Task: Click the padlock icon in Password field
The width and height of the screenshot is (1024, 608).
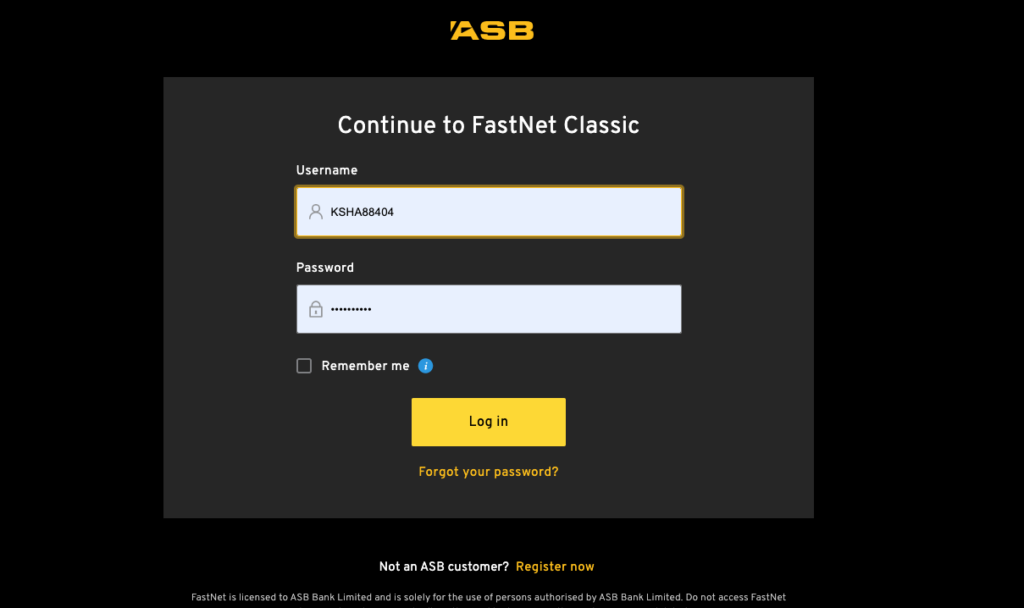Action: [316, 309]
